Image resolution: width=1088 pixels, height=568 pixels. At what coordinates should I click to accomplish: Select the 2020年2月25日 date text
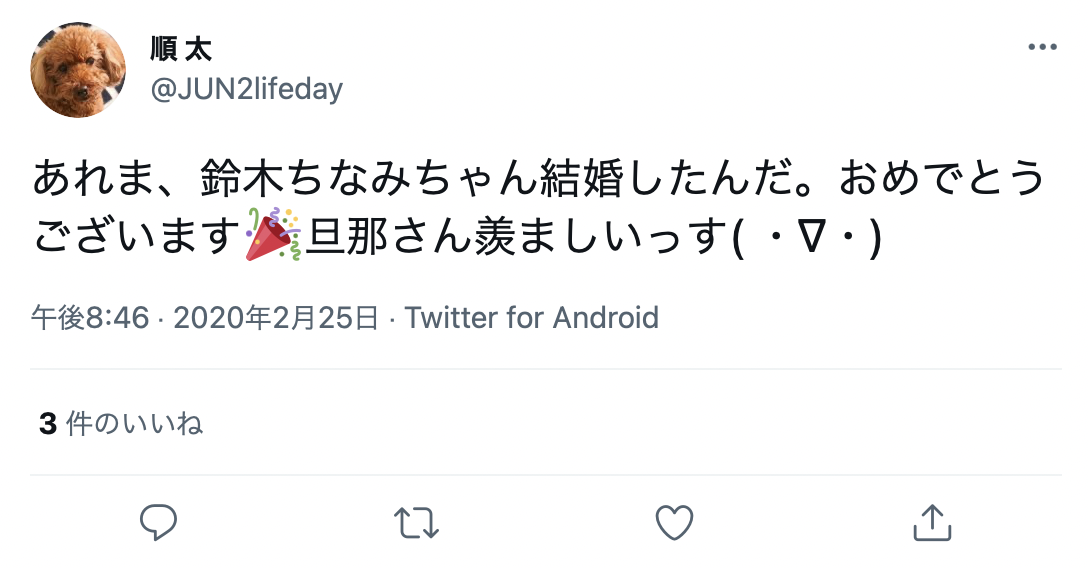coord(276,318)
